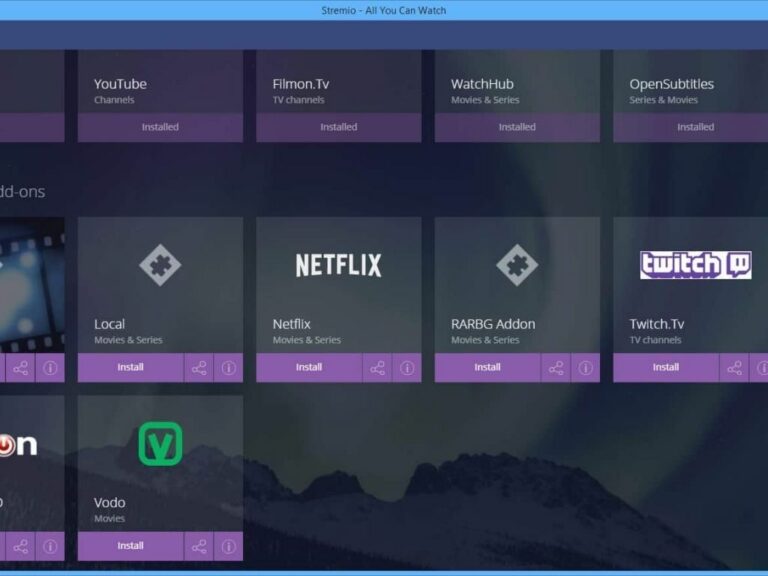Toggle Installed state of WatchHub addon
Screen dimensions: 768x576
pyautogui.click(x=517, y=127)
